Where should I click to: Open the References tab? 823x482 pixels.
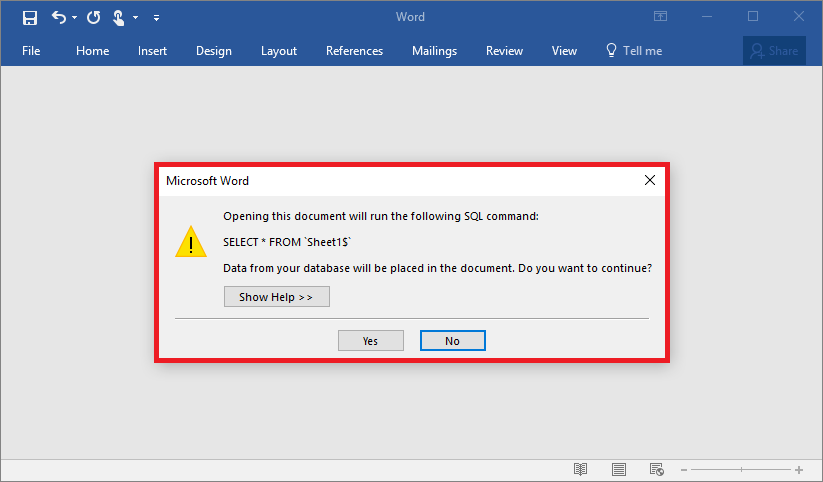click(x=354, y=51)
